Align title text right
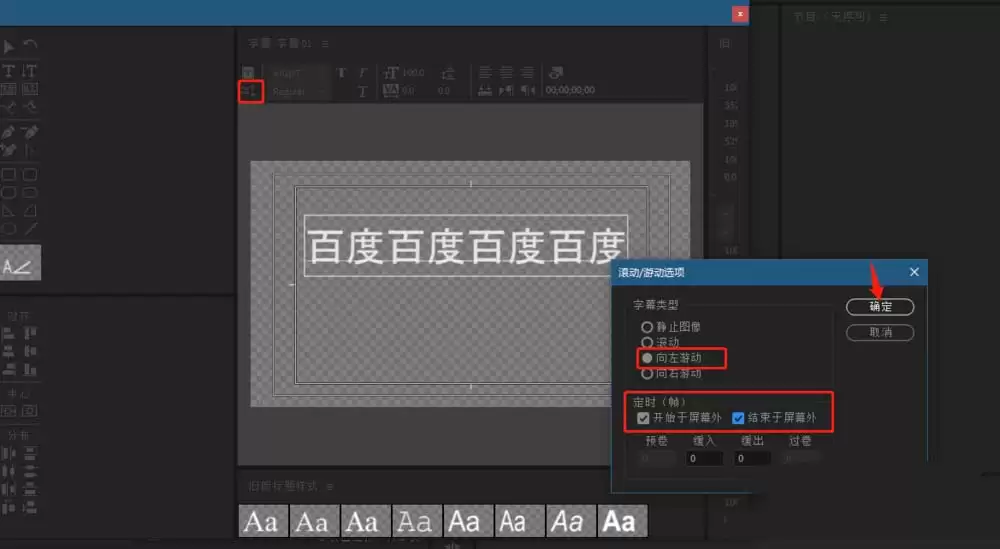This screenshot has height=549, width=1000. [527, 73]
